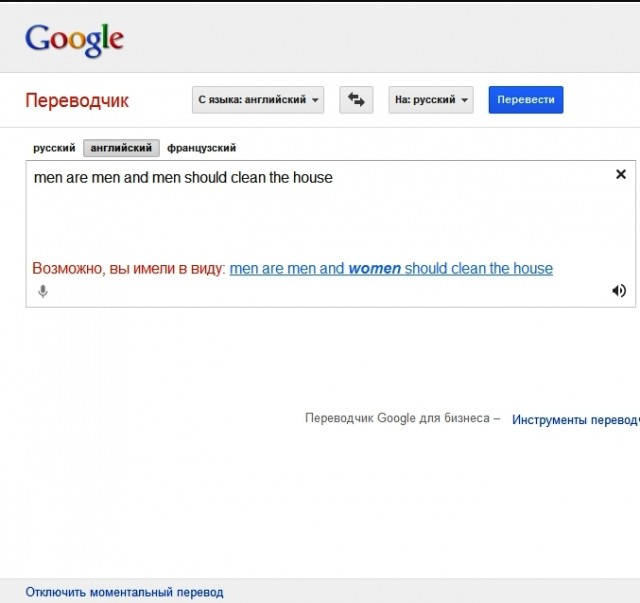Click the 'Возможно, вы имели в виду' label
This screenshot has height=603, width=640.
pos(129,268)
